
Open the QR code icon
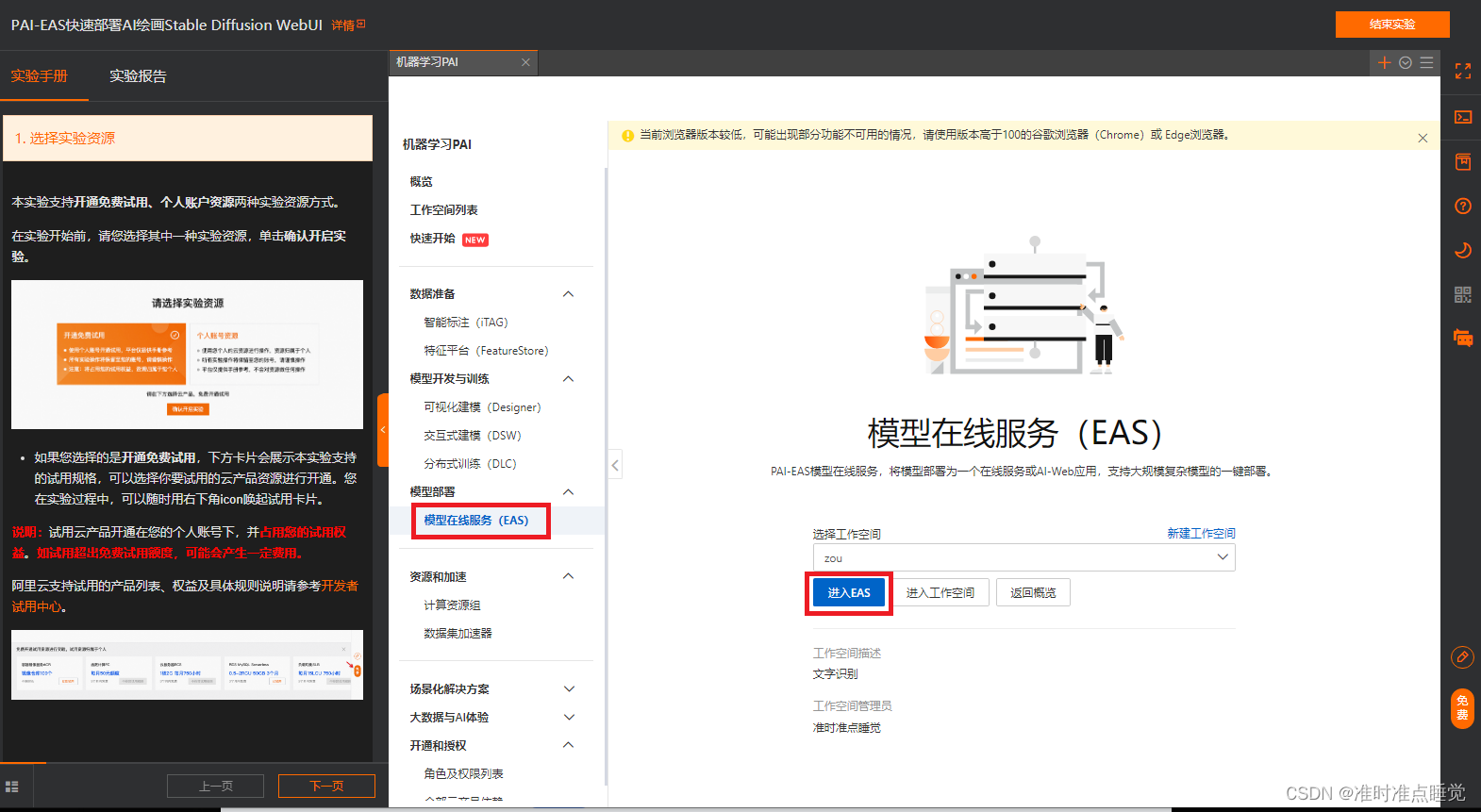click(x=1462, y=294)
